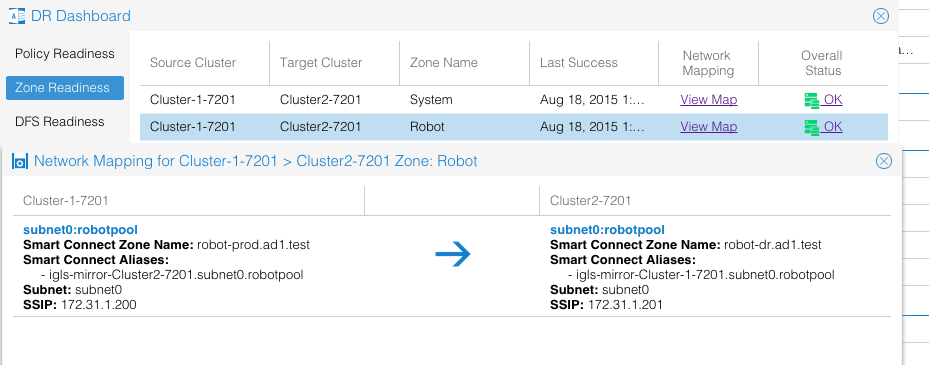Screen dimensions: 931x365
Task: Open View Map for the System zone
Action: pyautogui.click(x=708, y=100)
